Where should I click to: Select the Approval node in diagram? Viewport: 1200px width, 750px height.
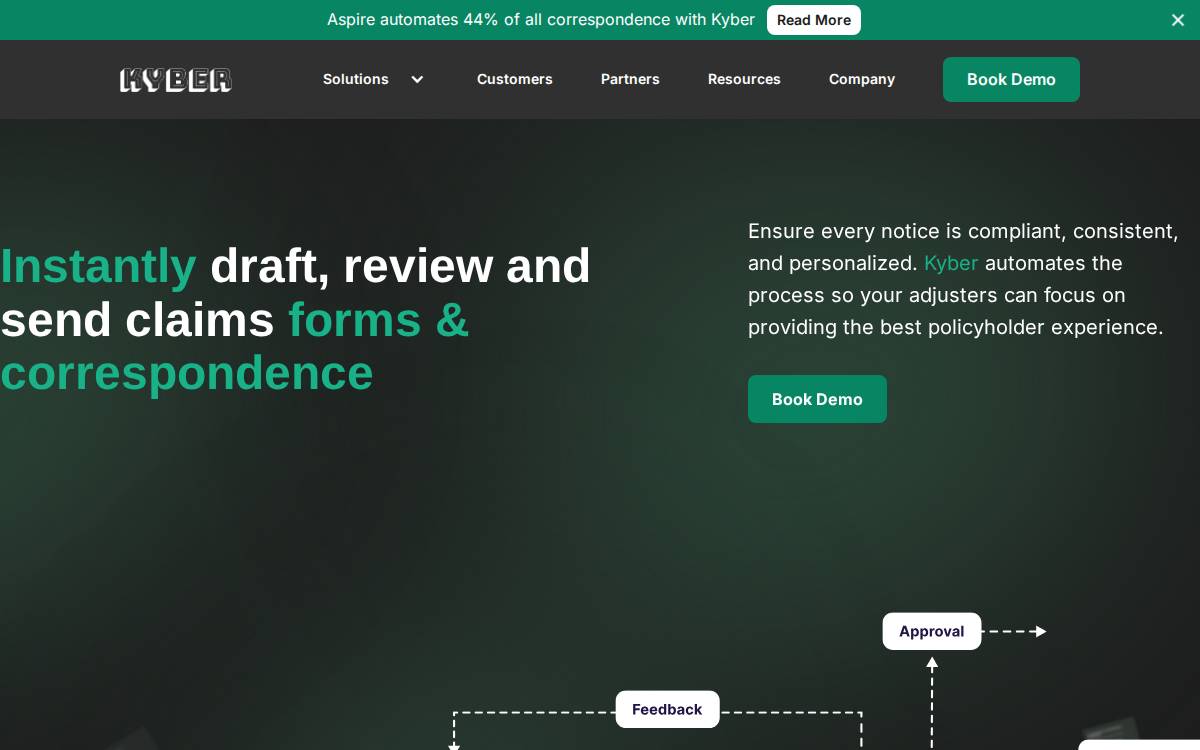tap(932, 631)
